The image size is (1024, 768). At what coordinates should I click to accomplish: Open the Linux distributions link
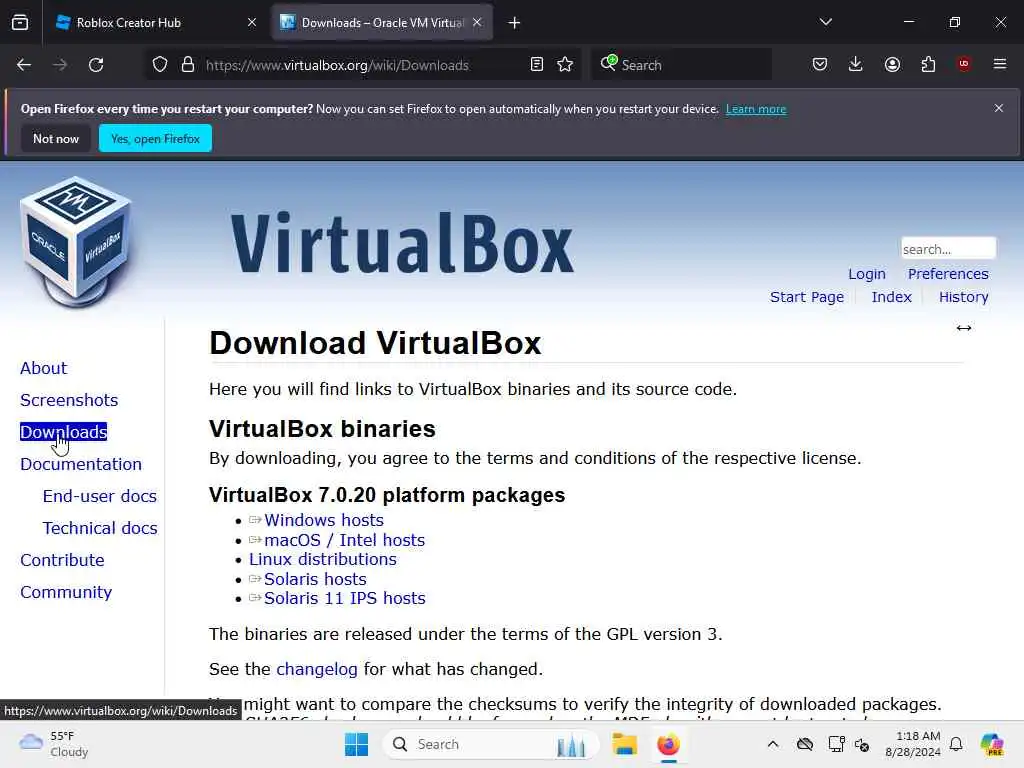coord(323,560)
